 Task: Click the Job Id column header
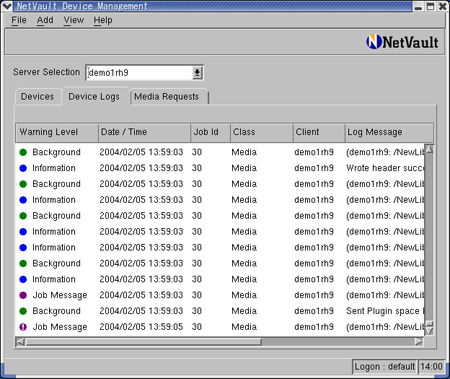pyautogui.click(x=210, y=132)
